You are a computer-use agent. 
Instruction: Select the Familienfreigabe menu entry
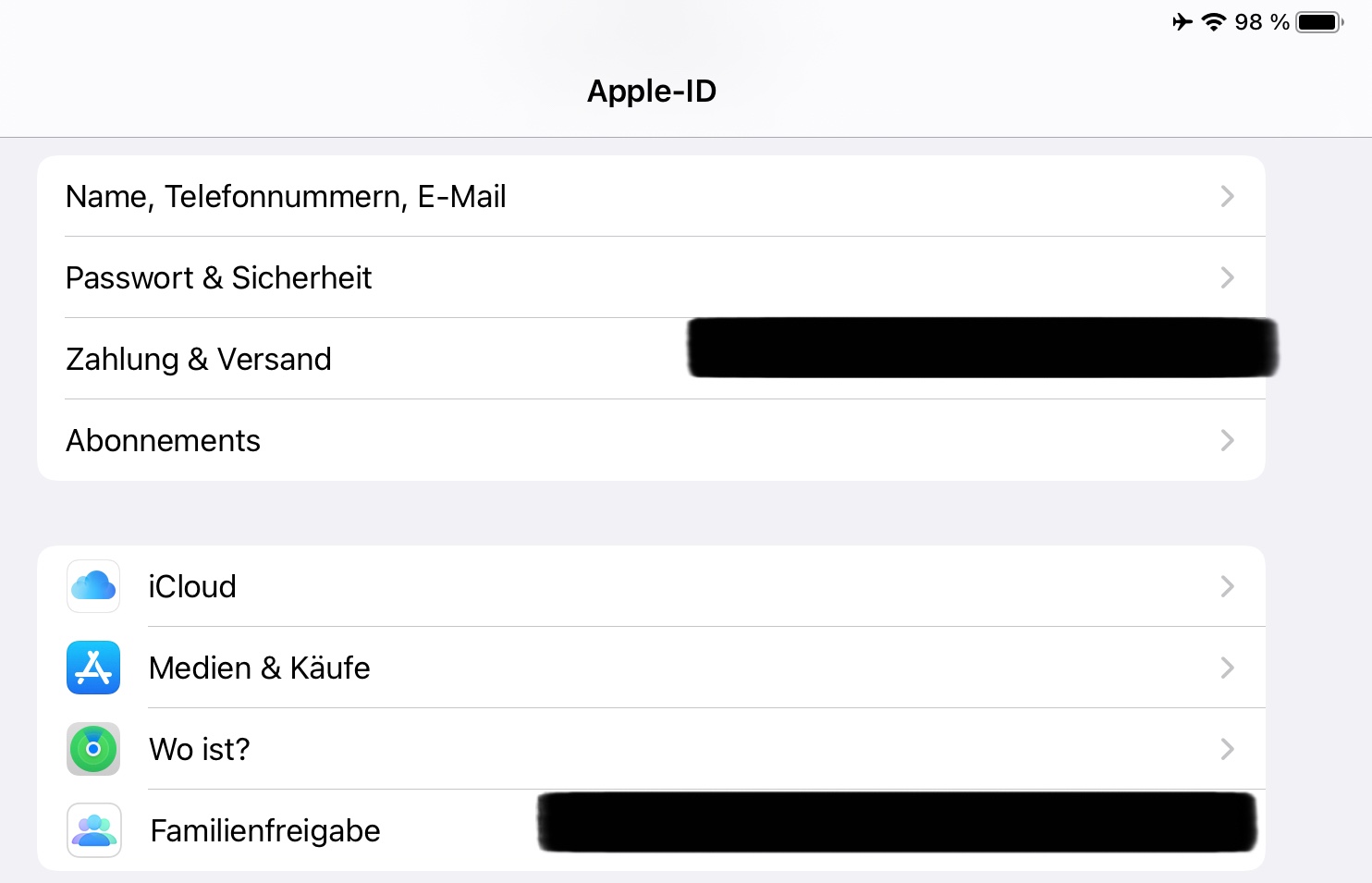tap(265, 830)
